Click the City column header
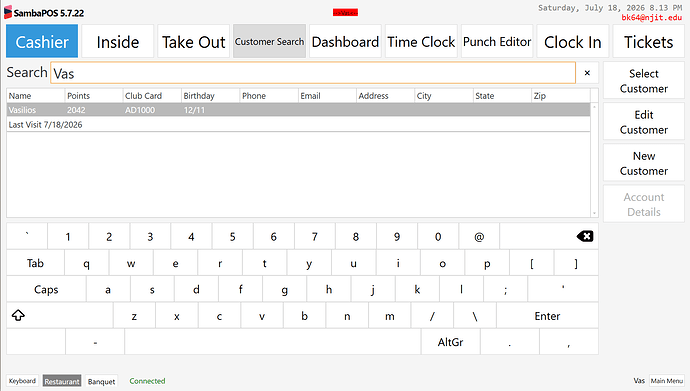The width and height of the screenshot is (690, 391). click(x=444, y=95)
